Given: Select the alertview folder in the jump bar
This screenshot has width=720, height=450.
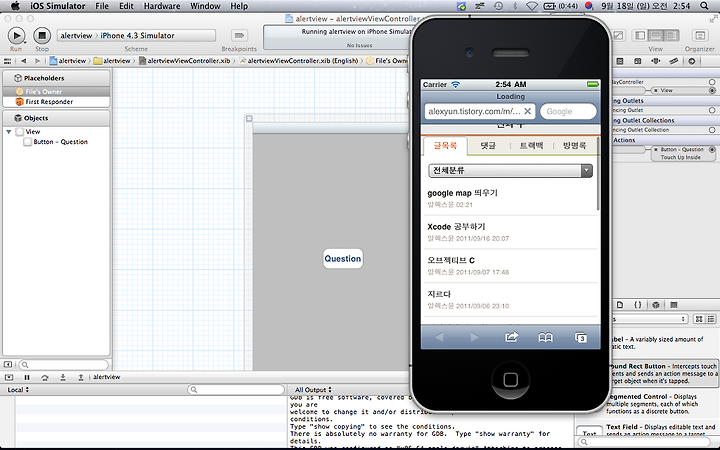Looking at the screenshot, I should [112, 61].
